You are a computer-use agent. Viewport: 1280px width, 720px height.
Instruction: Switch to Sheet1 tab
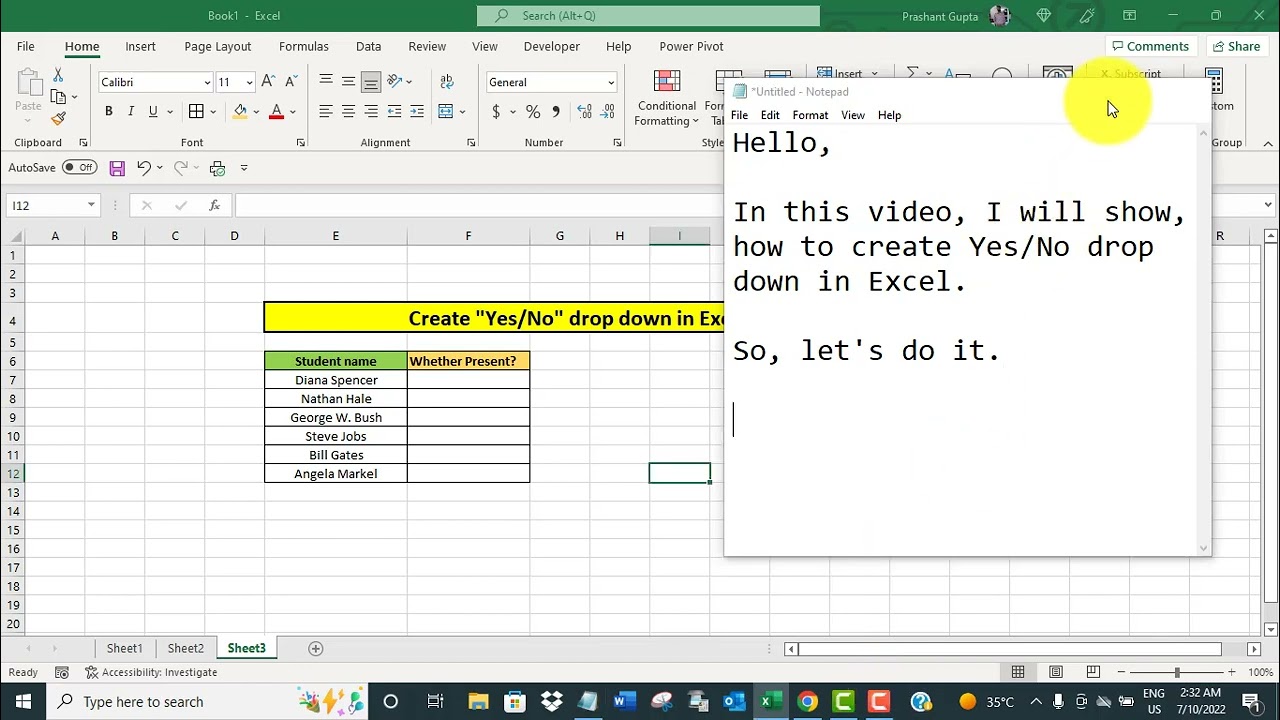[x=125, y=648]
